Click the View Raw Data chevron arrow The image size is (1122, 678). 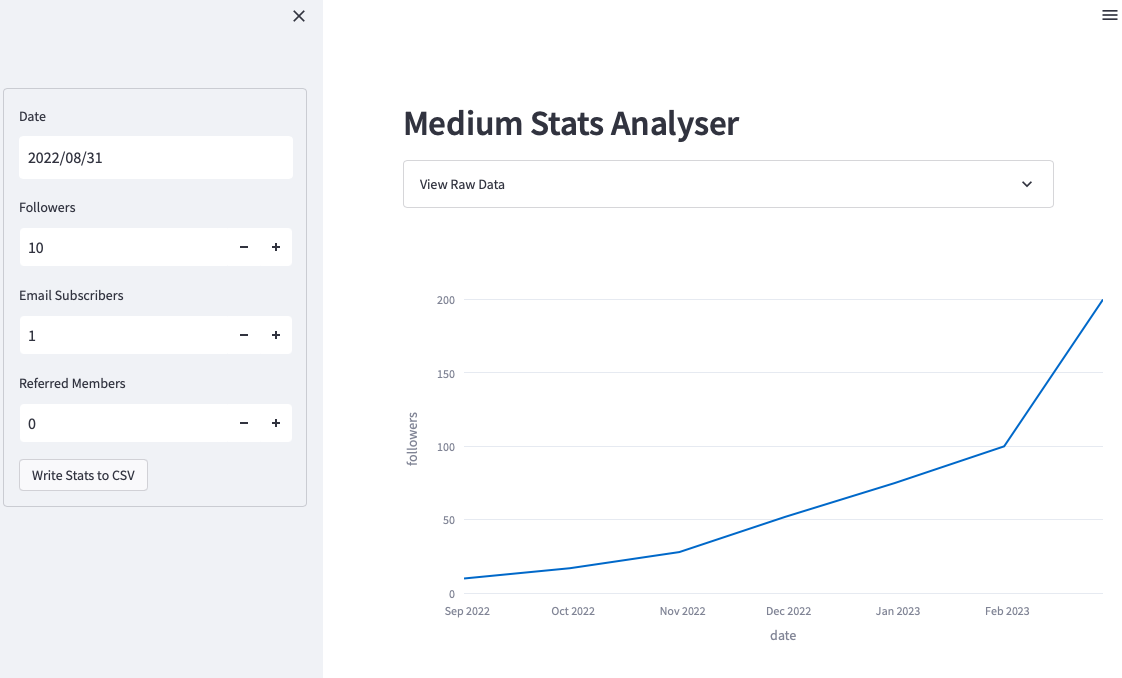tap(1026, 184)
